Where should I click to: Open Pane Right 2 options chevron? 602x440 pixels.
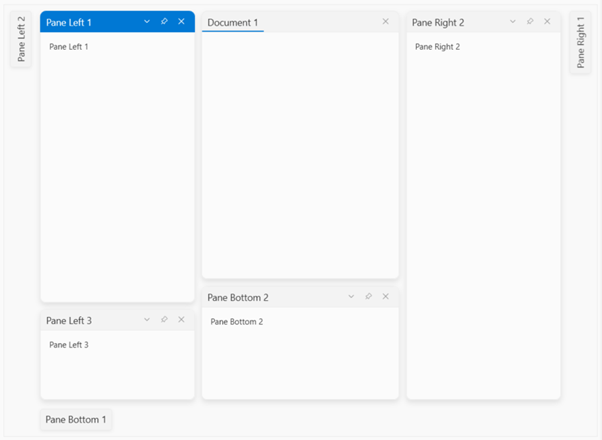(513, 22)
